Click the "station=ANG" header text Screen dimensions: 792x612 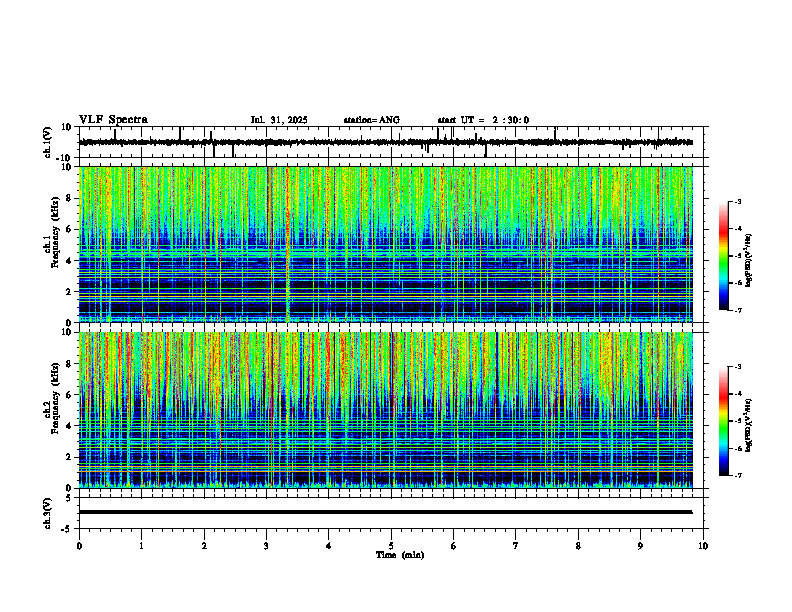pyautogui.click(x=372, y=120)
